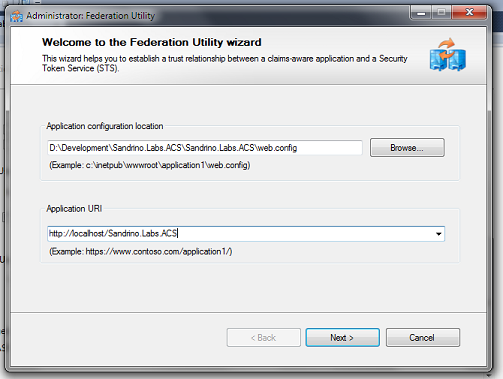Click the example text c:\inetpub\wwwroot\application1\web.config

tap(150, 165)
